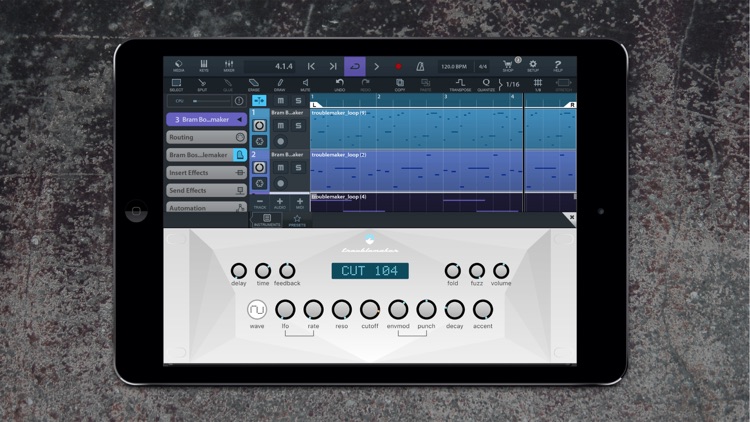Viewport: 750px width, 422px height.
Task: Click the Paste tool
Action: click(425, 85)
